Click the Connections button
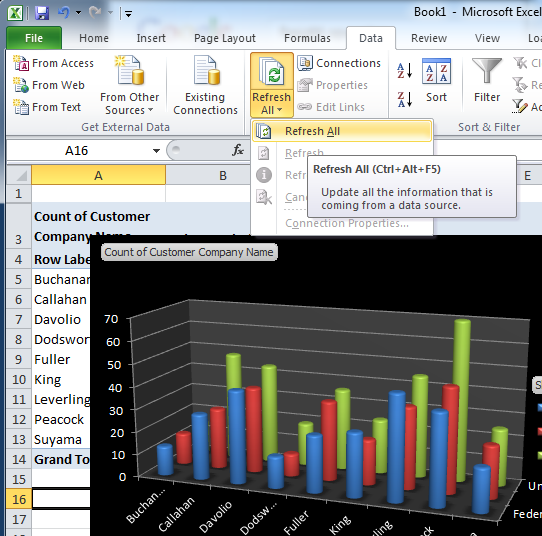Image resolution: width=542 pixels, height=536 pixels. click(339, 63)
